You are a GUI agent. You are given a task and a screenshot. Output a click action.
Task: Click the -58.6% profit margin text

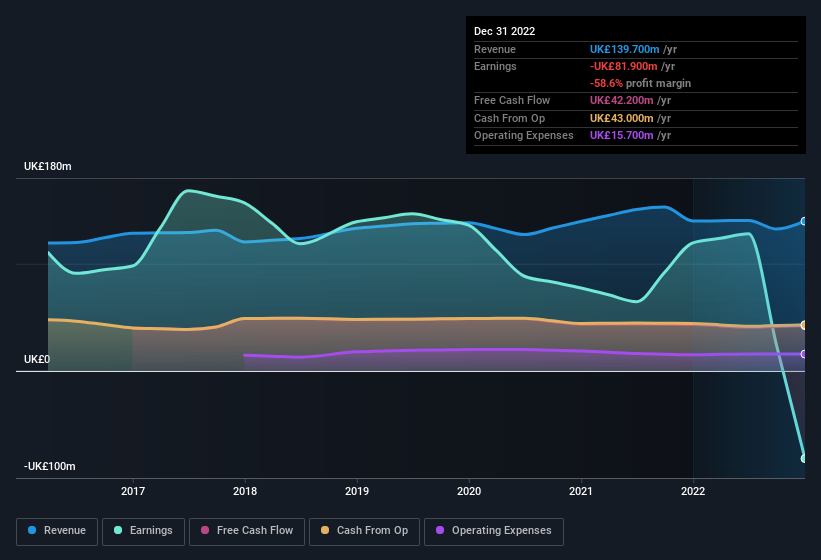[x=640, y=83]
